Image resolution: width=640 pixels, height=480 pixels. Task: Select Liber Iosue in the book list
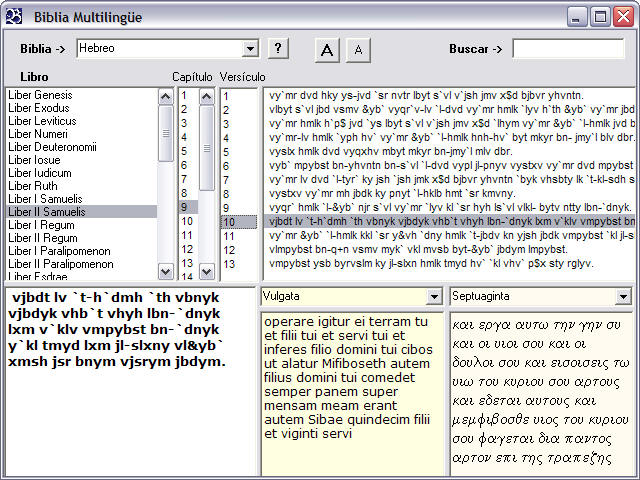tap(82, 160)
